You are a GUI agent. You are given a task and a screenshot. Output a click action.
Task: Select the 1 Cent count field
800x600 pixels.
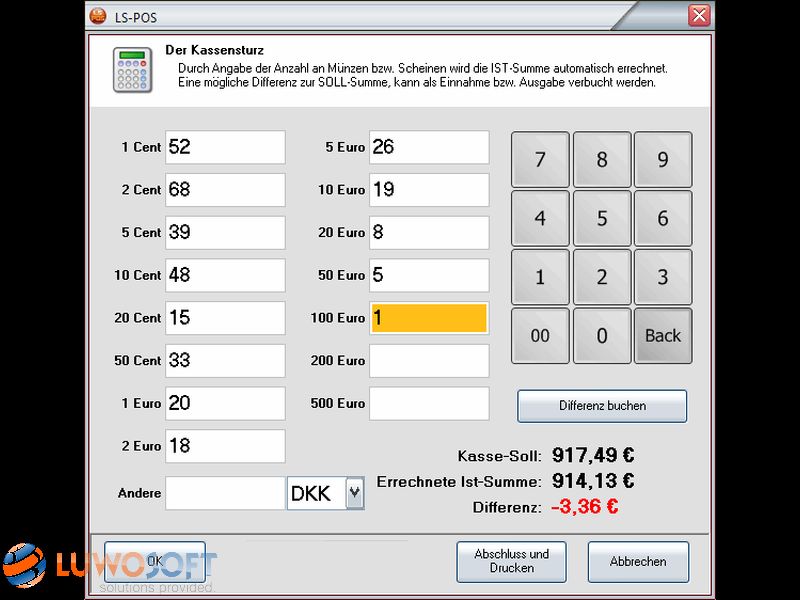pyautogui.click(x=224, y=146)
